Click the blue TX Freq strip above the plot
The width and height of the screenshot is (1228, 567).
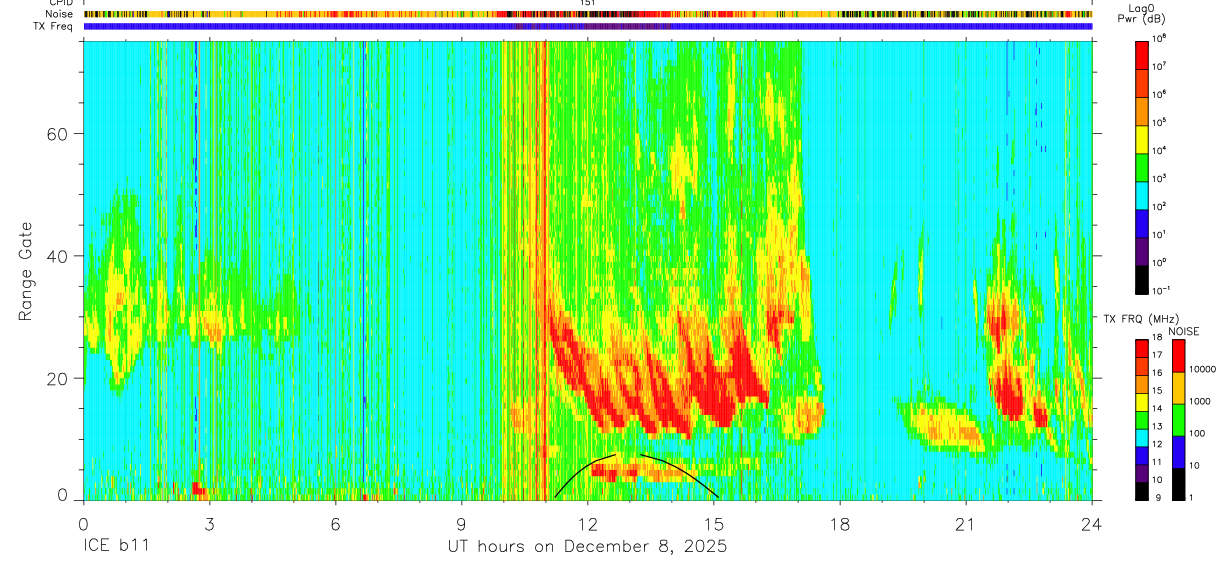[587, 26]
